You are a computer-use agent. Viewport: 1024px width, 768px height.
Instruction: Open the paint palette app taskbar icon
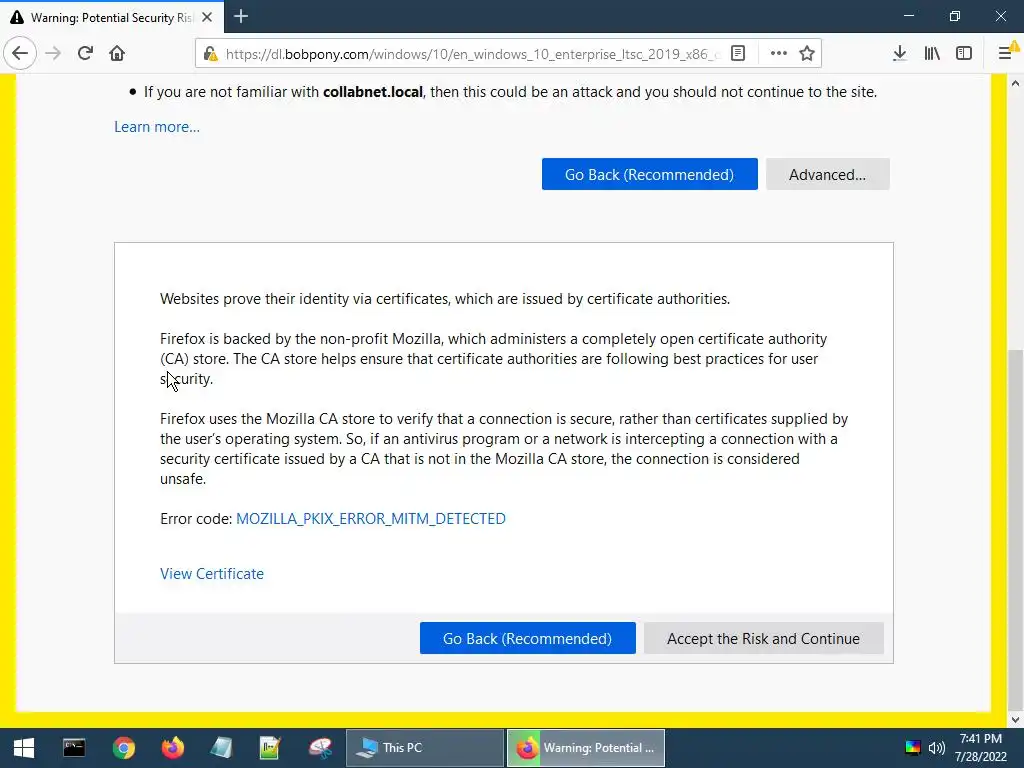coord(320,748)
